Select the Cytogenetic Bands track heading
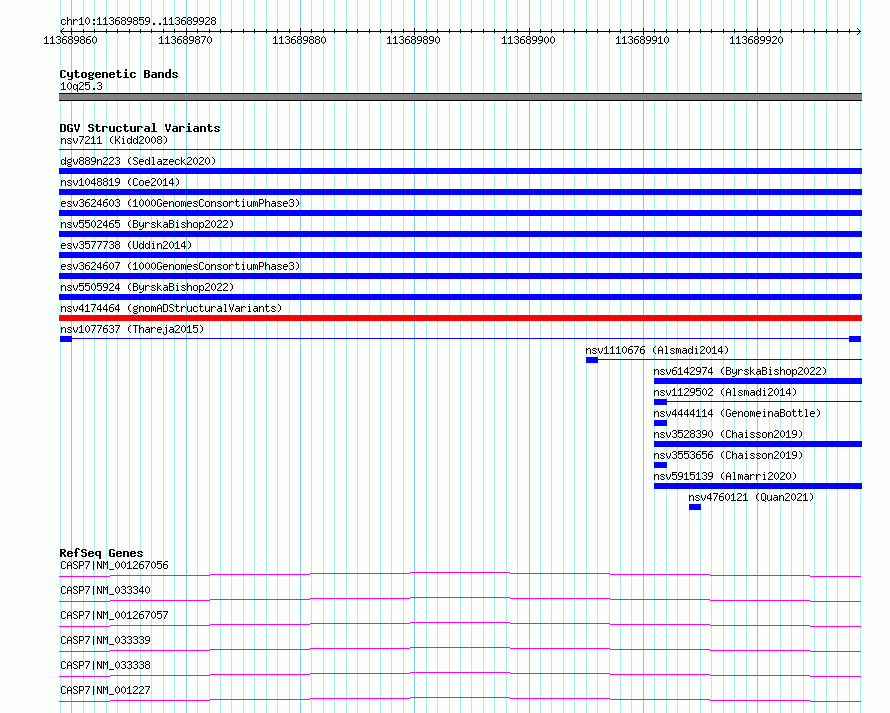890x713 pixels. pyautogui.click(x=119, y=74)
